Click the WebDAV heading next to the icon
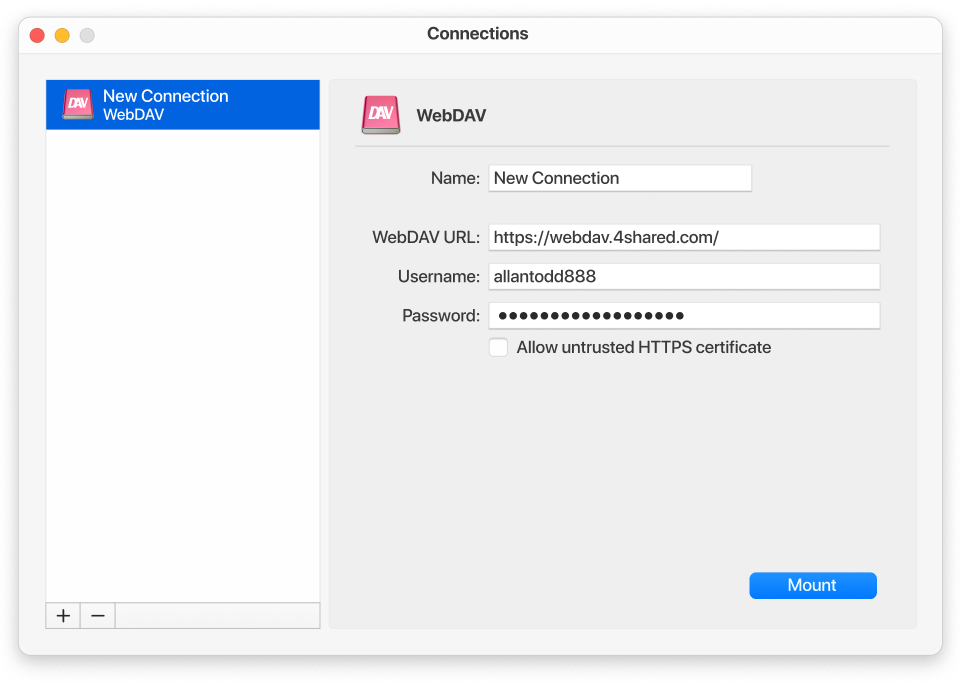Viewport: 960px width, 688px height. point(451,115)
